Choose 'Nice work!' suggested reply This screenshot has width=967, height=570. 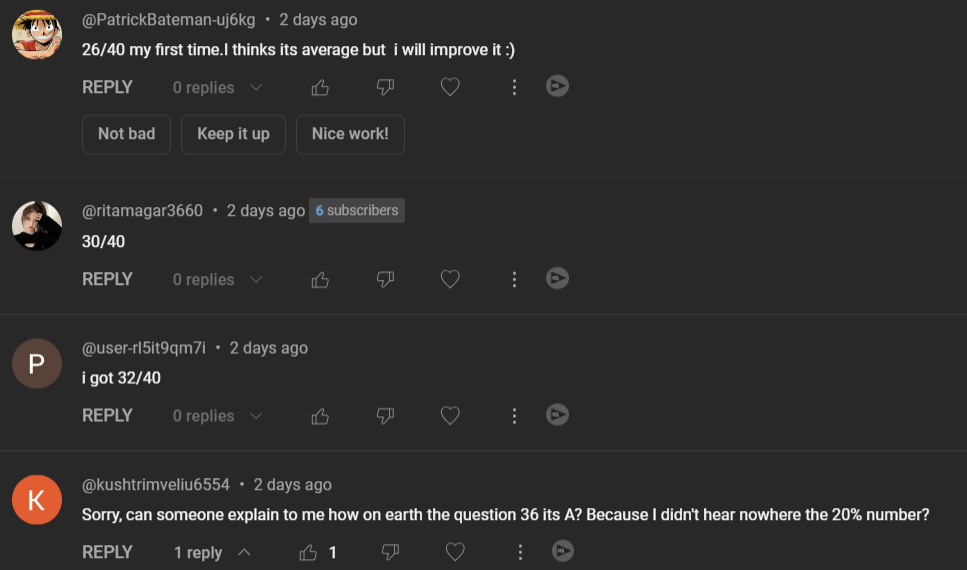(x=350, y=134)
